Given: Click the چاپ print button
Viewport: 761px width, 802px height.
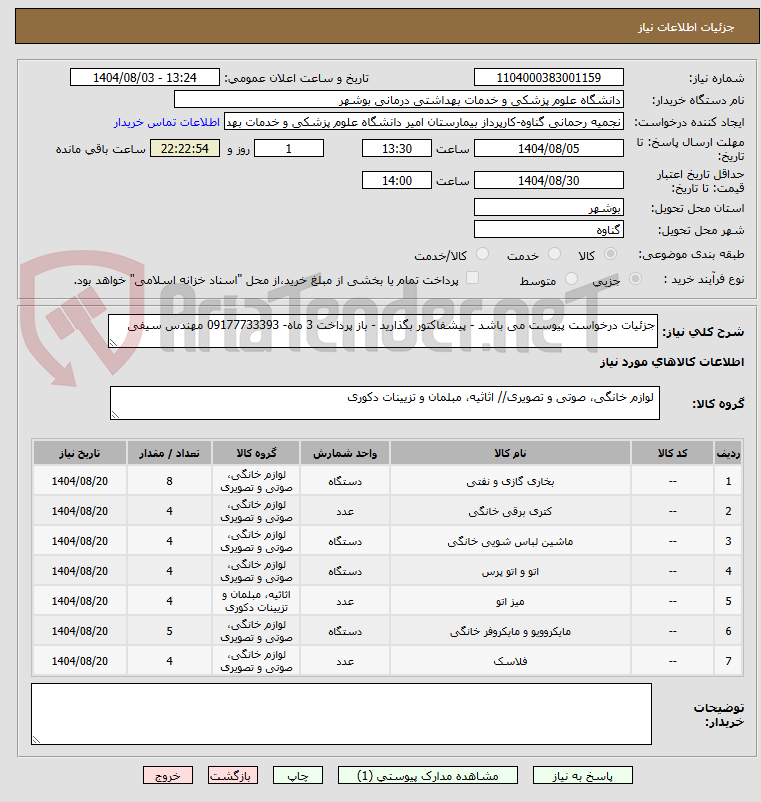Looking at the screenshot, I should [298, 775].
